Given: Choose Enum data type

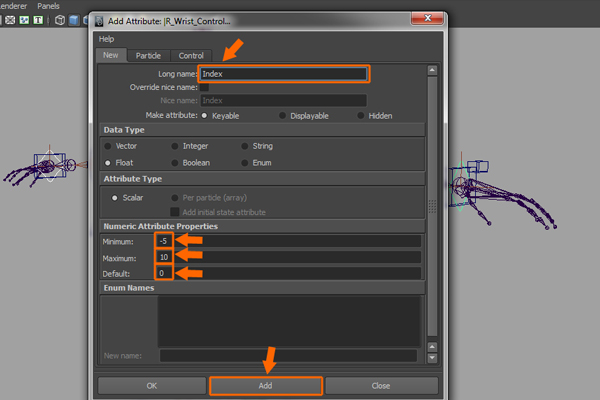Looking at the screenshot, I should [x=245, y=163].
